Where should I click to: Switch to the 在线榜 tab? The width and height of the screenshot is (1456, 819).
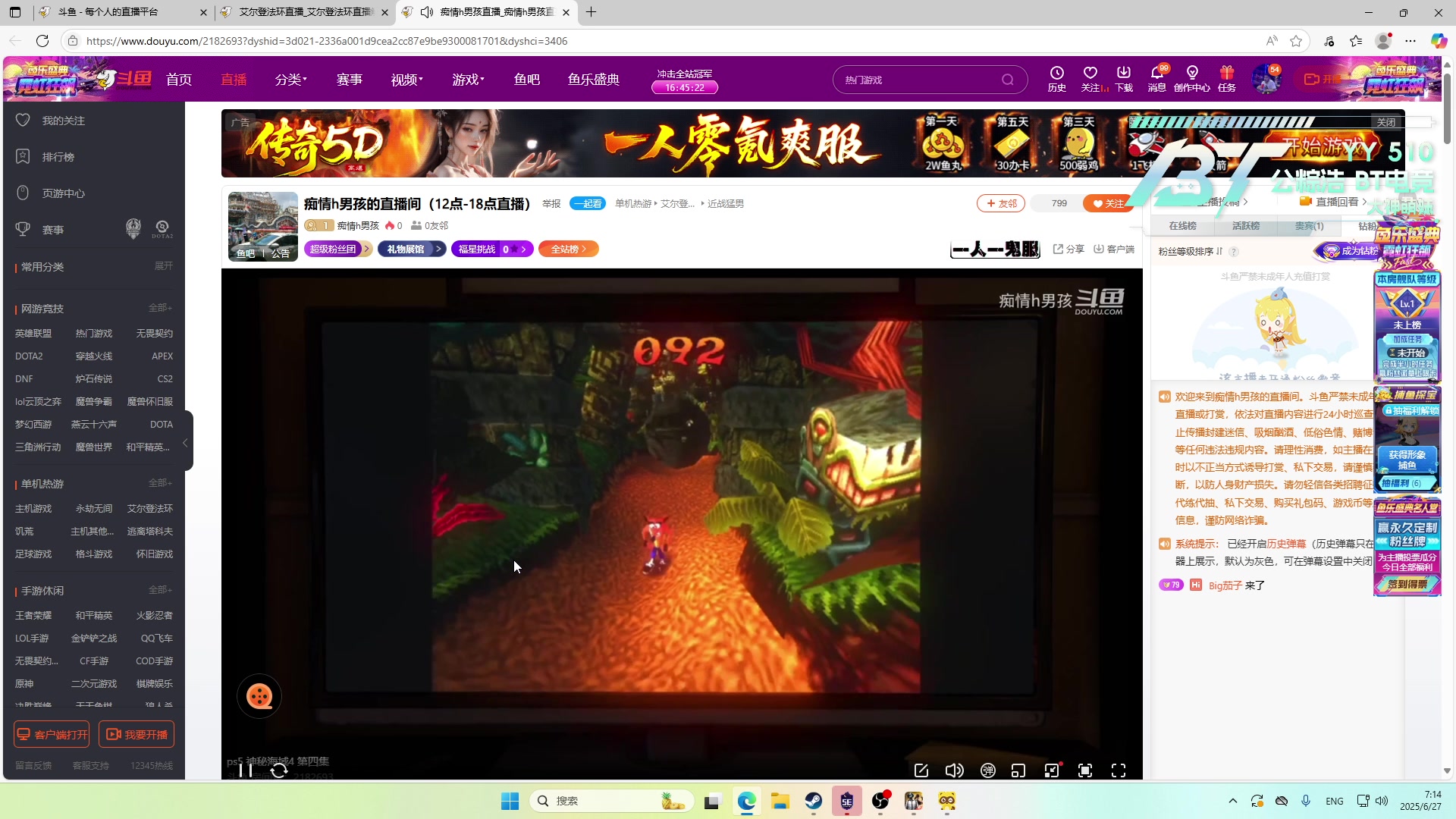pyautogui.click(x=1182, y=226)
